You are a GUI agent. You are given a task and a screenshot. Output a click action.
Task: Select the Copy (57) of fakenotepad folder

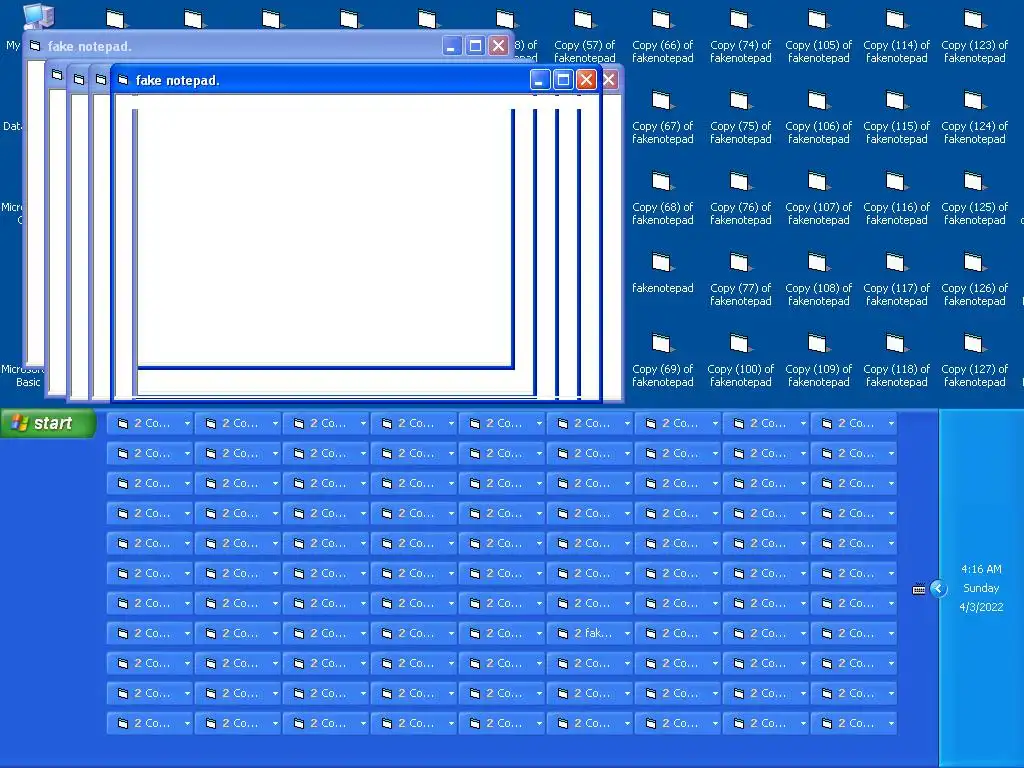click(584, 37)
